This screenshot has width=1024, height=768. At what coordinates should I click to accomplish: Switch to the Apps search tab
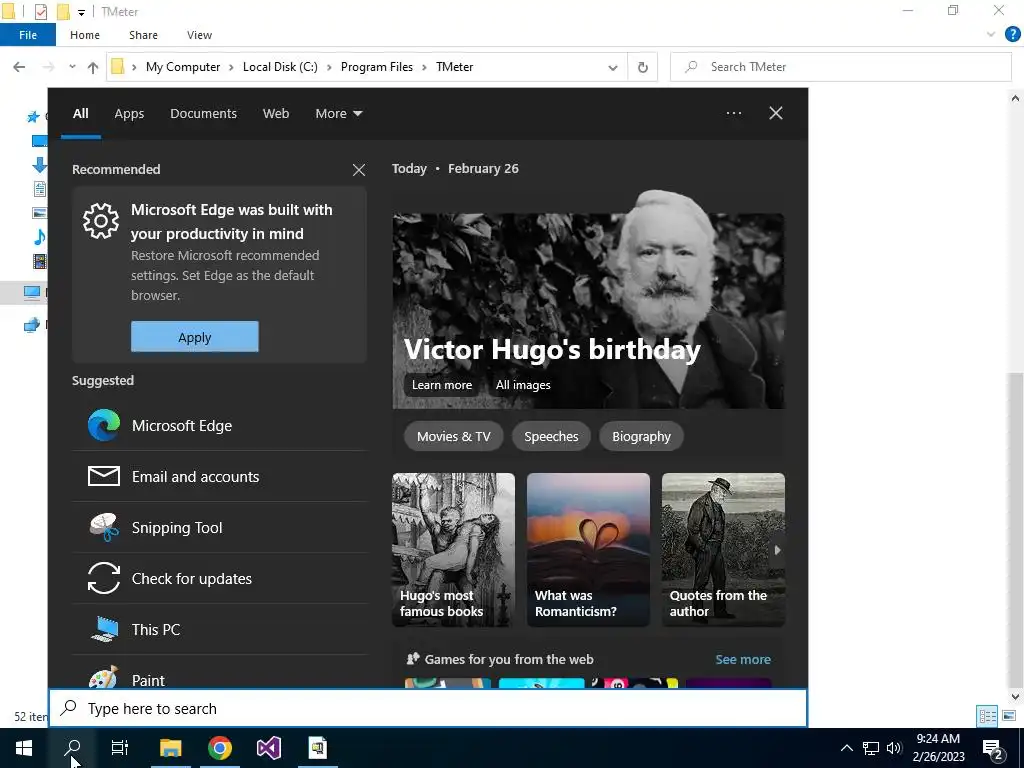point(129,114)
